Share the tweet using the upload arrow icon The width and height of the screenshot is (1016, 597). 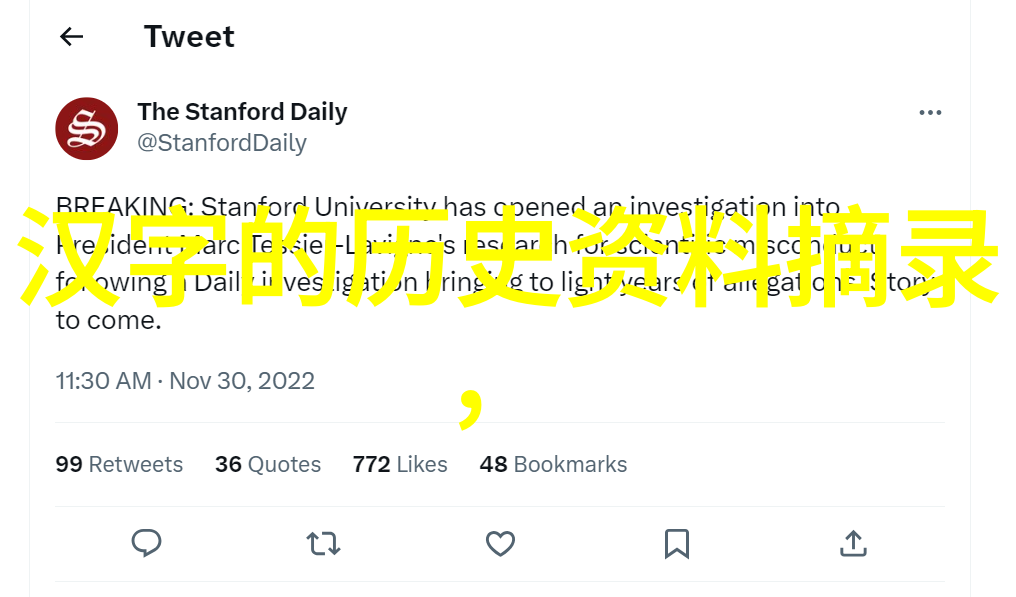click(852, 543)
